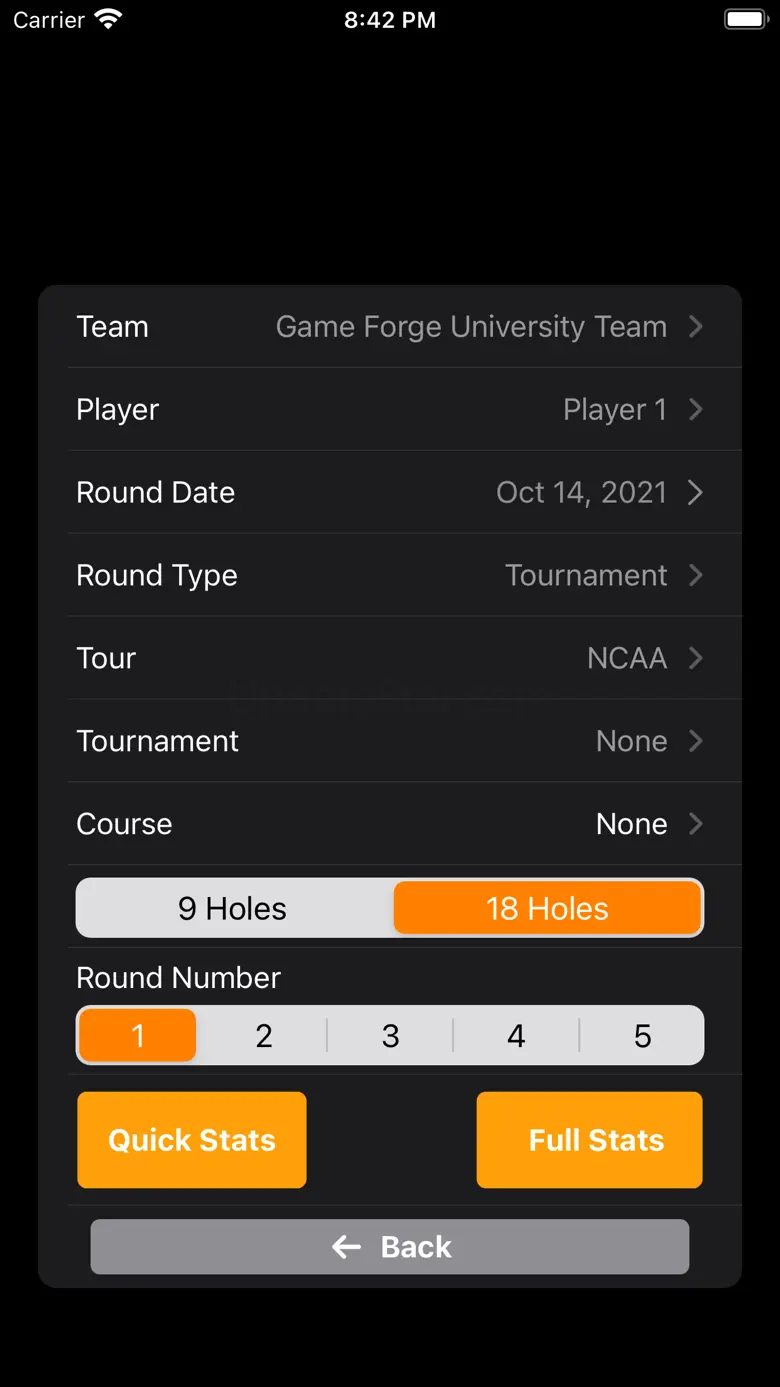The height and width of the screenshot is (1387, 780).
Task: Select the 18 Holes option
Action: point(547,908)
